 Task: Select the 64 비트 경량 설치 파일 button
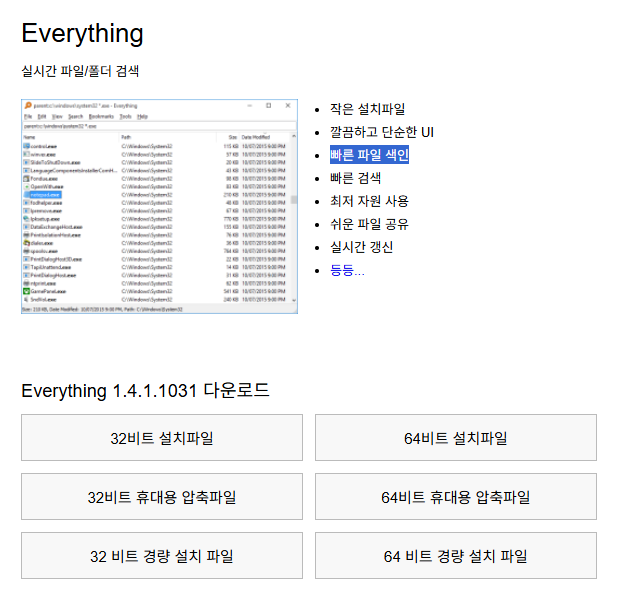point(455,556)
